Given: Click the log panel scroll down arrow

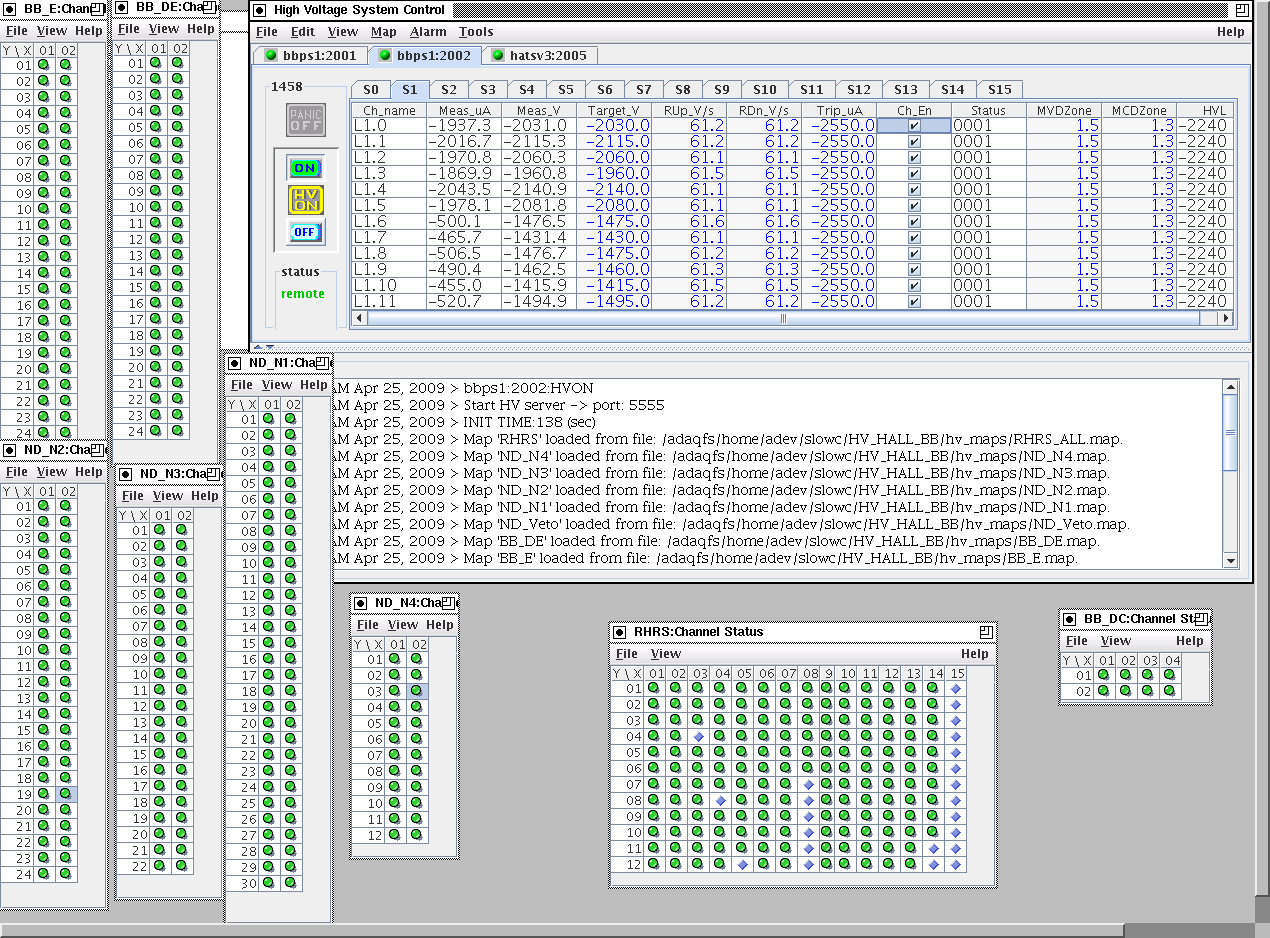Looking at the screenshot, I should [1231, 561].
